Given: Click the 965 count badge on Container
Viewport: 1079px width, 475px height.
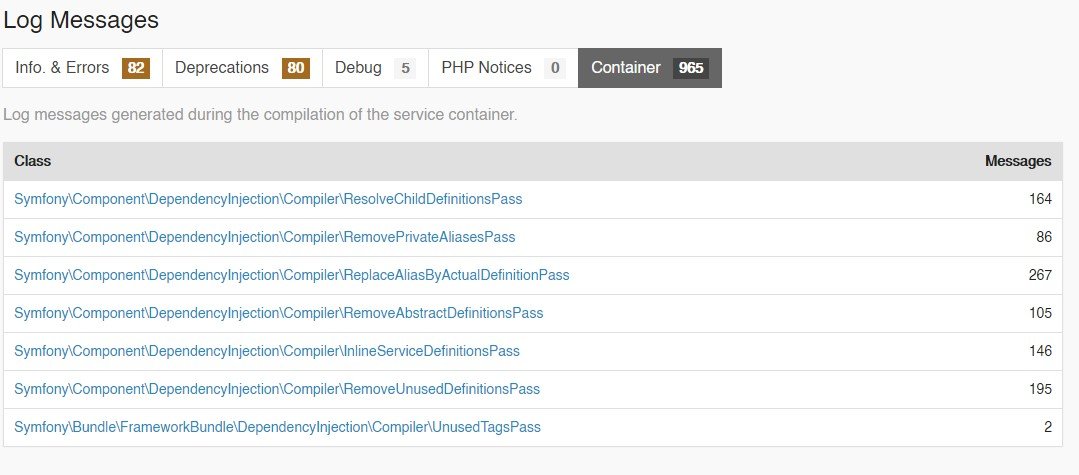Looking at the screenshot, I should click(x=691, y=68).
